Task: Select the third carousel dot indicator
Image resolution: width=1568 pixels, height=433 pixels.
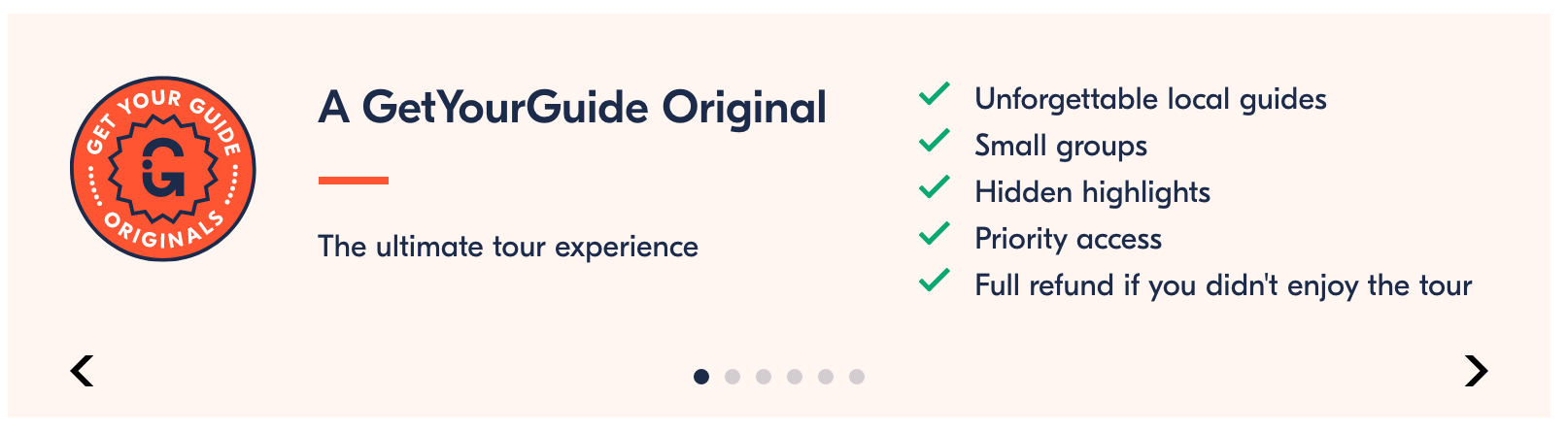Action: 764,377
